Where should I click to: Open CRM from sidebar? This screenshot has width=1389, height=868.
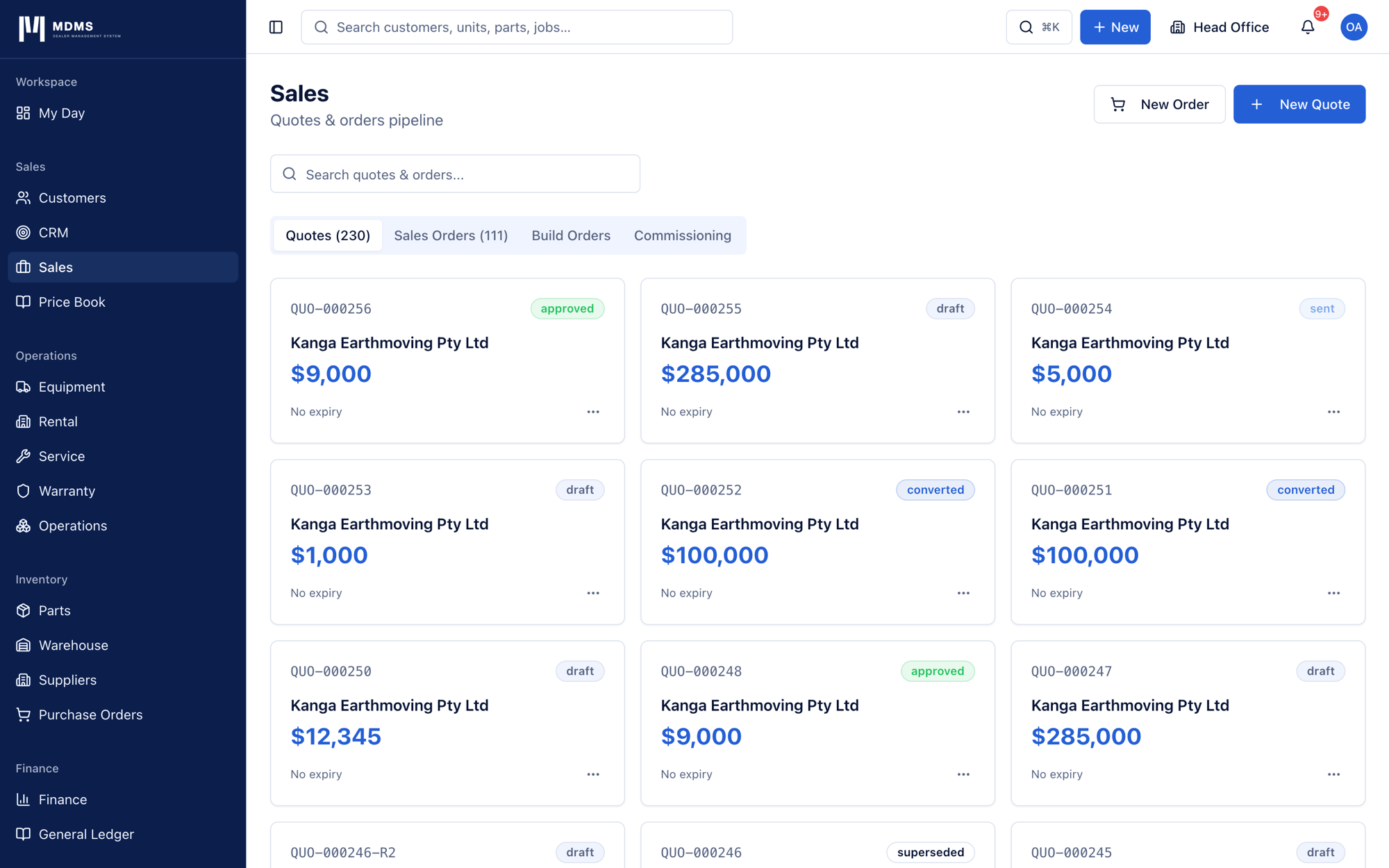[x=123, y=233]
